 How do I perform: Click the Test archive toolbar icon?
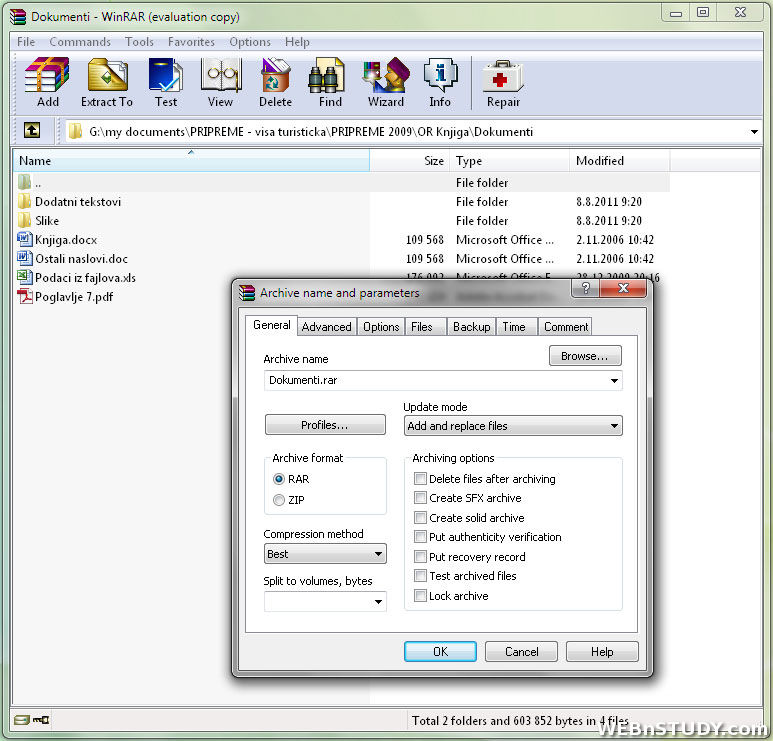(x=166, y=75)
